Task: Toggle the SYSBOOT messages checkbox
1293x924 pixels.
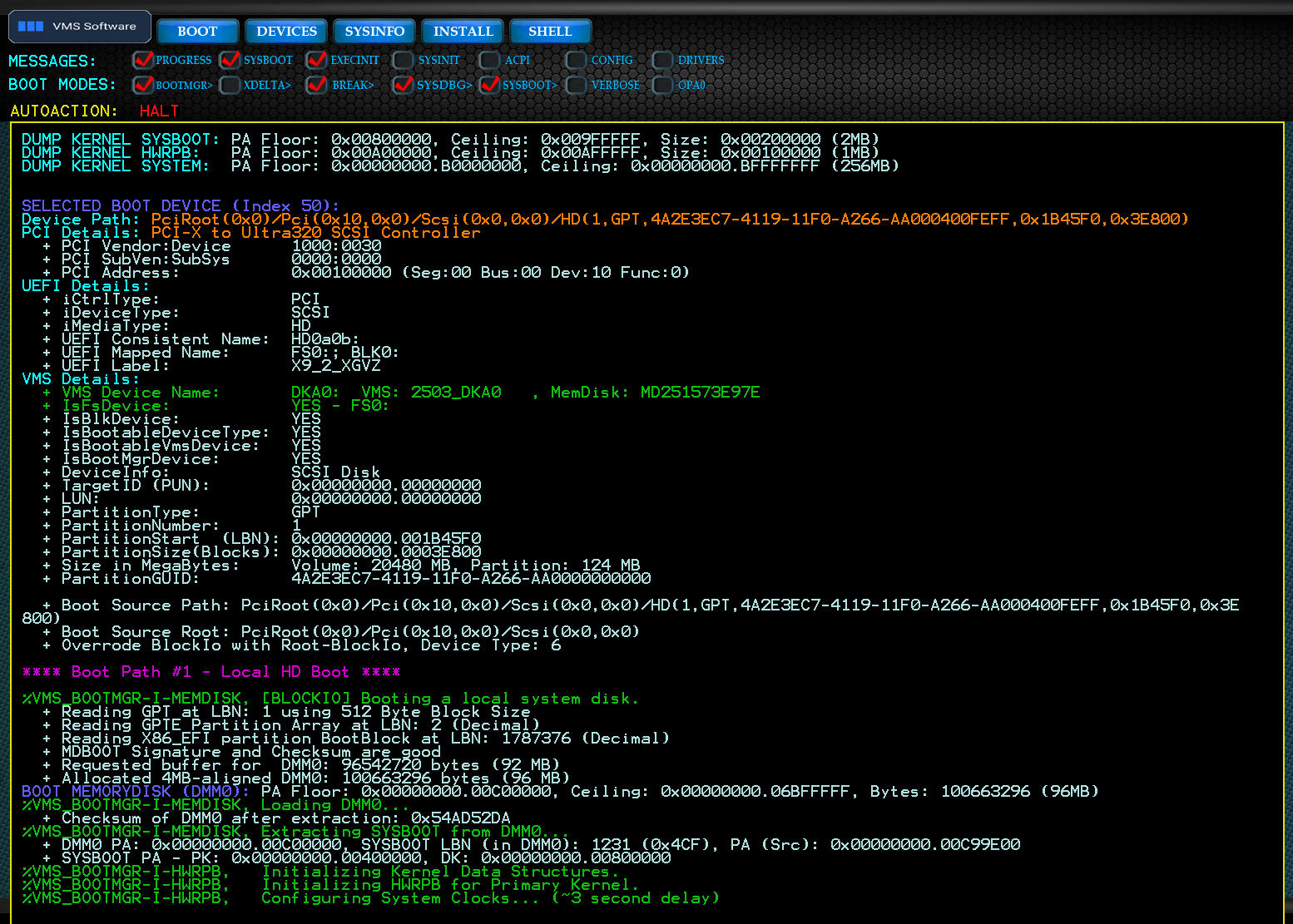Action: tap(230, 60)
